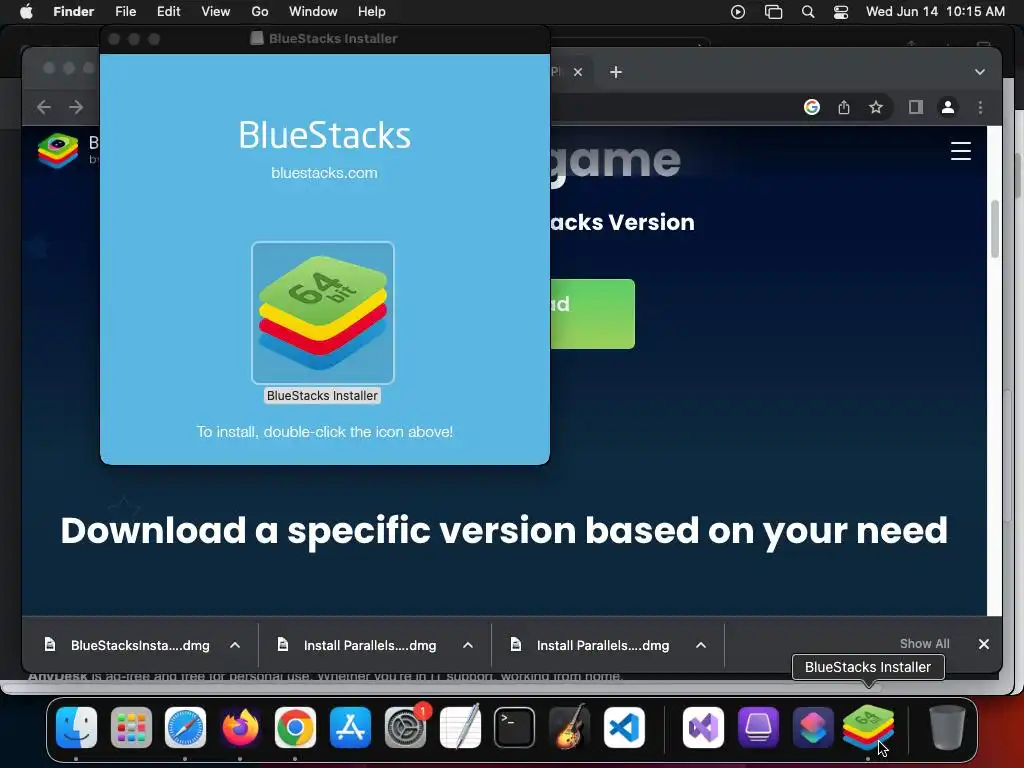Expand Chrome tab search chevron
1024x768 pixels.
pos(980,72)
